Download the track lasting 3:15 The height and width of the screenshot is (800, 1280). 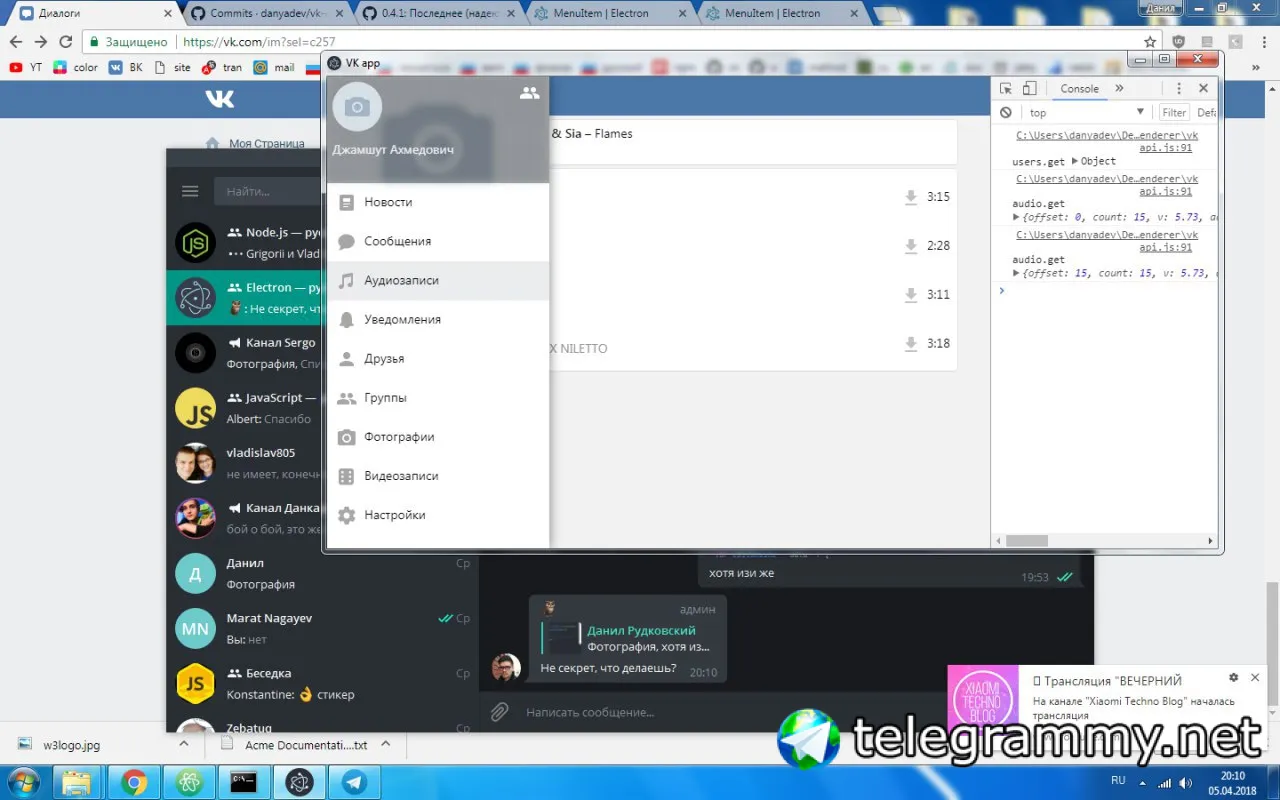pyautogui.click(x=911, y=197)
